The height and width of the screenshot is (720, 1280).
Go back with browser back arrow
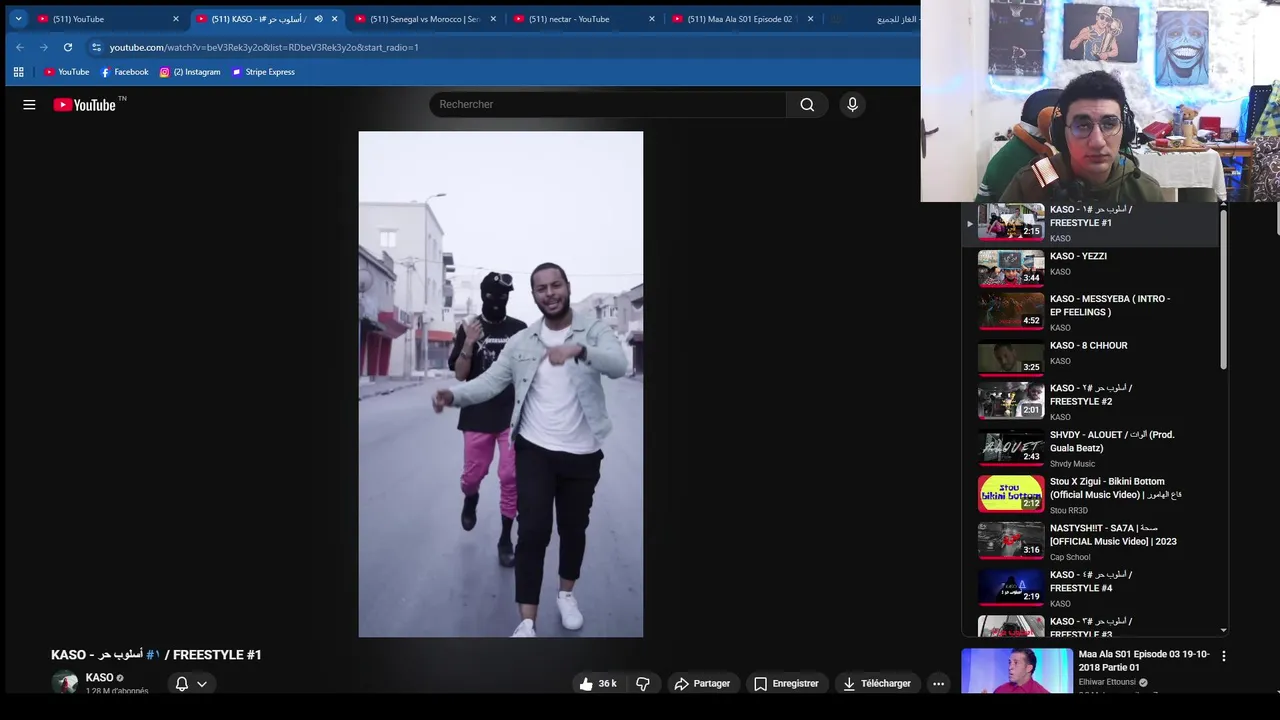tap(19, 47)
